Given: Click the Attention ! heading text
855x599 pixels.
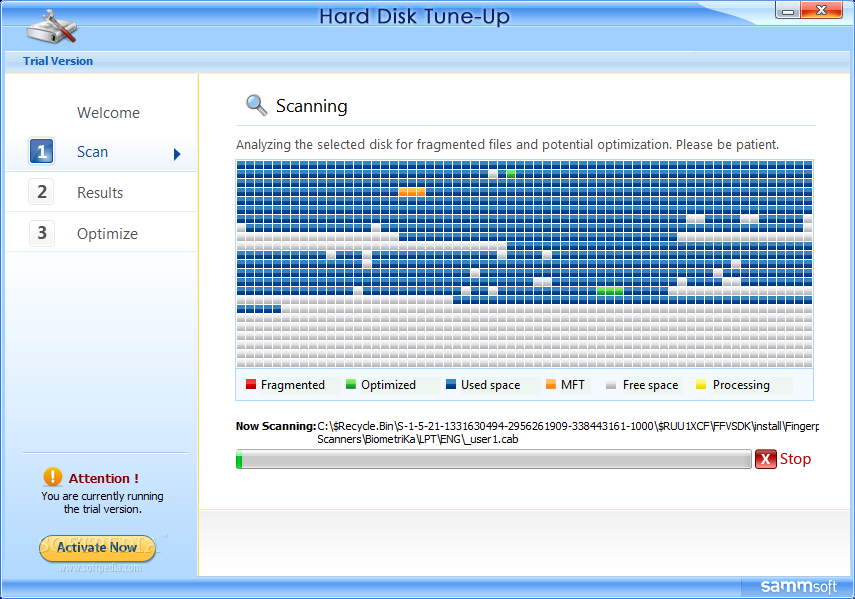Looking at the screenshot, I should pos(104,479).
